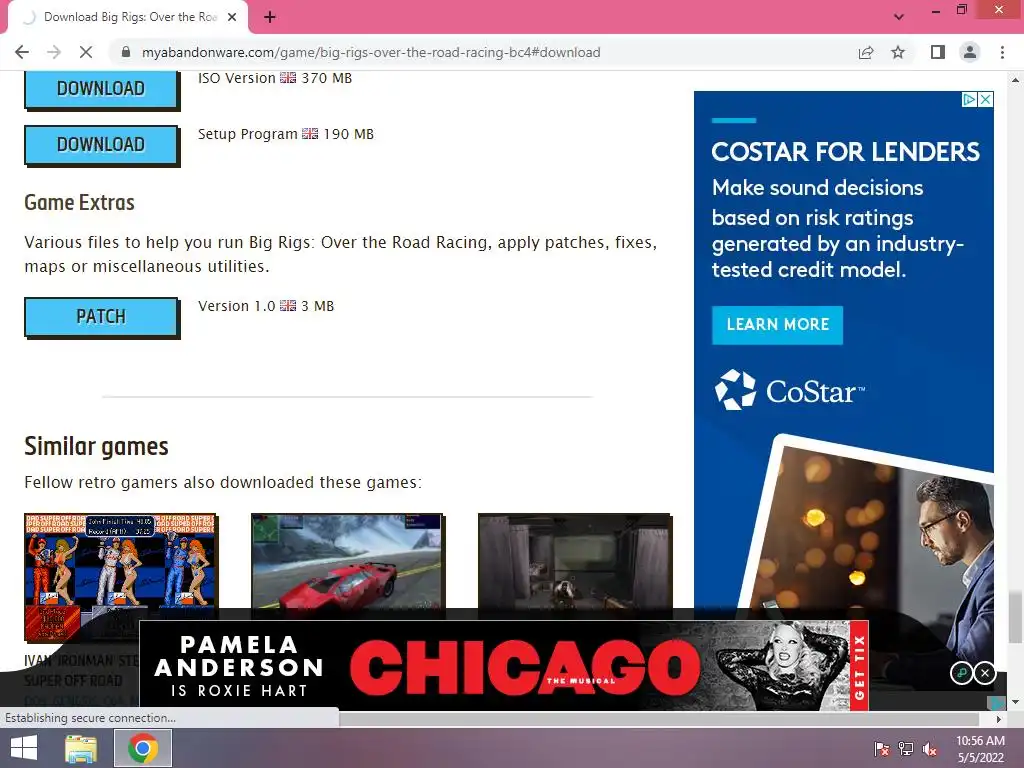Download the ISO Version 370 MB
Screen dimensions: 1024x768
(101, 88)
